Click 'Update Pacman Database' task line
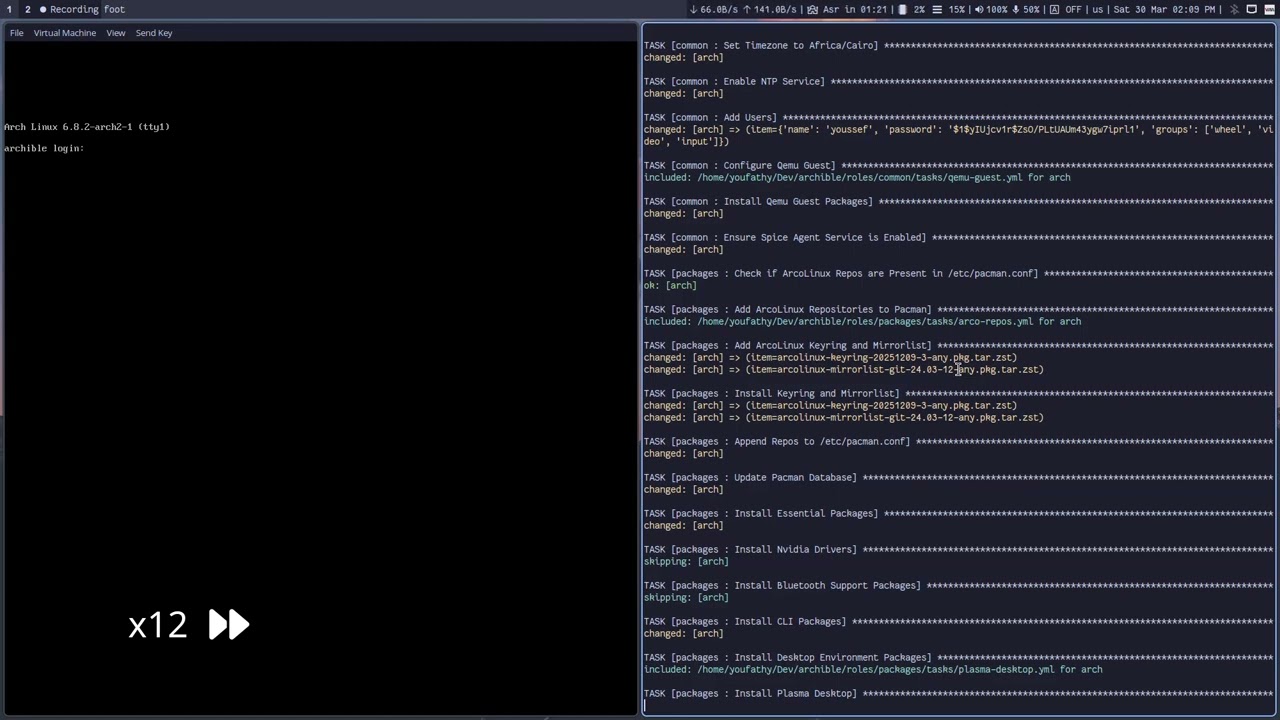The height and width of the screenshot is (720, 1280). tap(958, 477)
